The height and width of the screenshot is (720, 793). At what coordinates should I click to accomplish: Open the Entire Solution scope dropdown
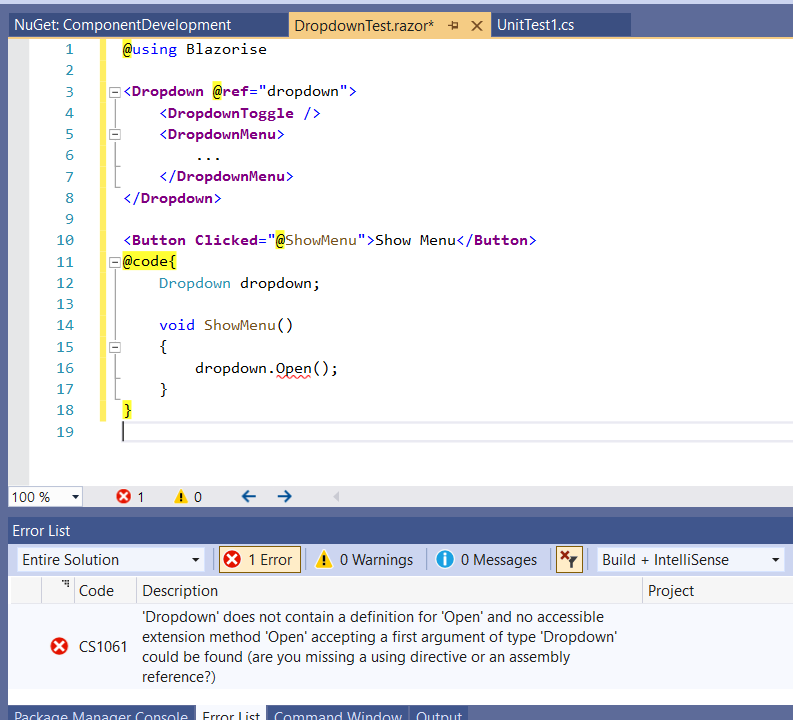coord(110,560)
